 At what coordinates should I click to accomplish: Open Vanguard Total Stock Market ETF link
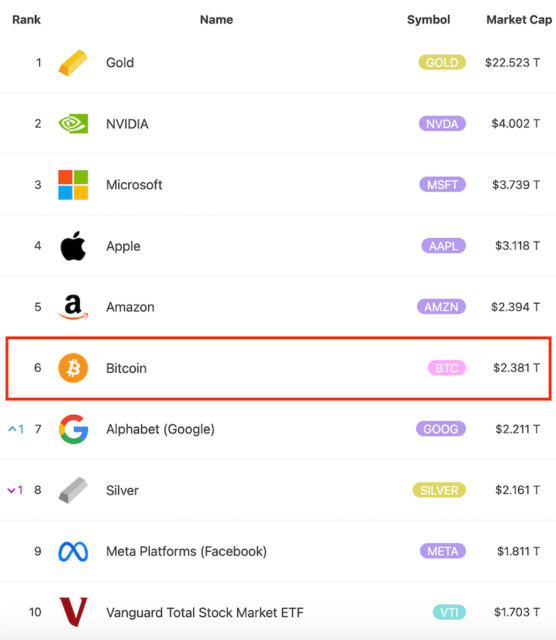pyautogui.click(x=205, y=613)
